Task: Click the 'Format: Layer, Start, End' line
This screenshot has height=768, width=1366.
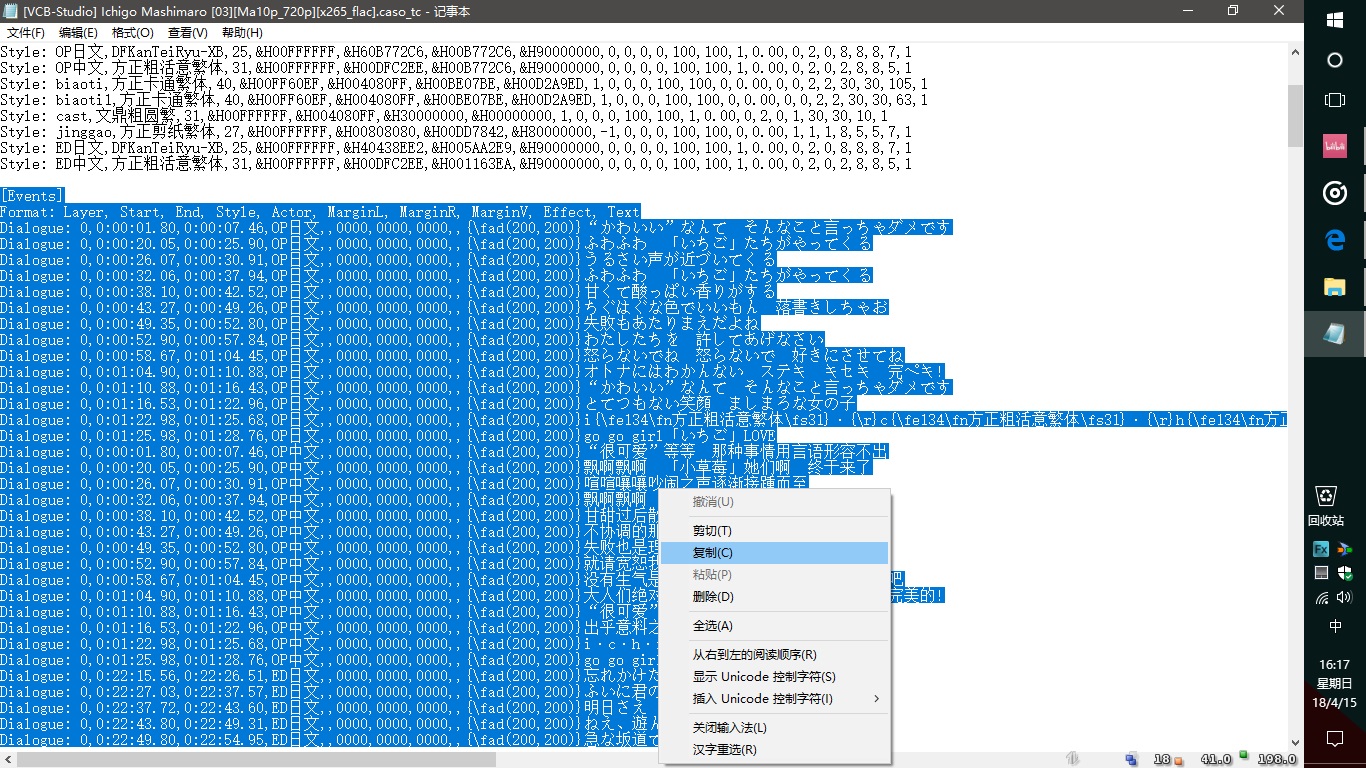Action: (x=320, y=212)
